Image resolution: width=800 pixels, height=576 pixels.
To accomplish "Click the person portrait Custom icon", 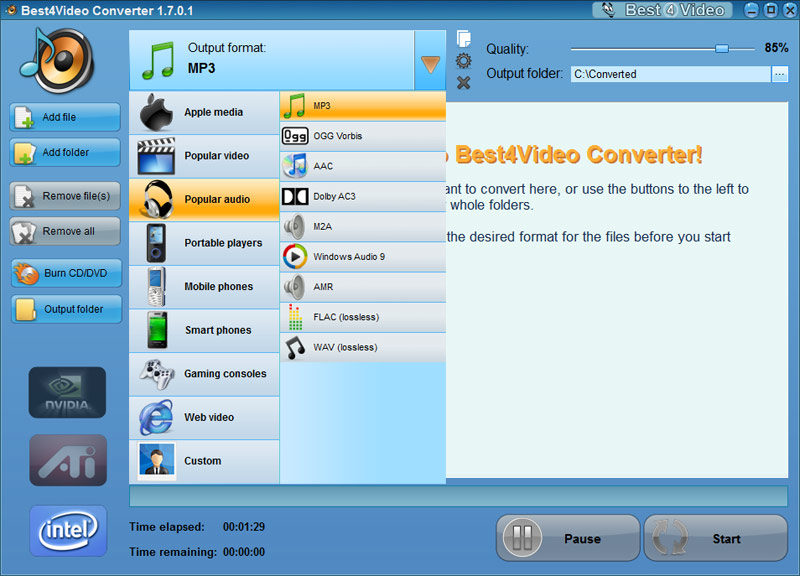I will coord(157,461).
